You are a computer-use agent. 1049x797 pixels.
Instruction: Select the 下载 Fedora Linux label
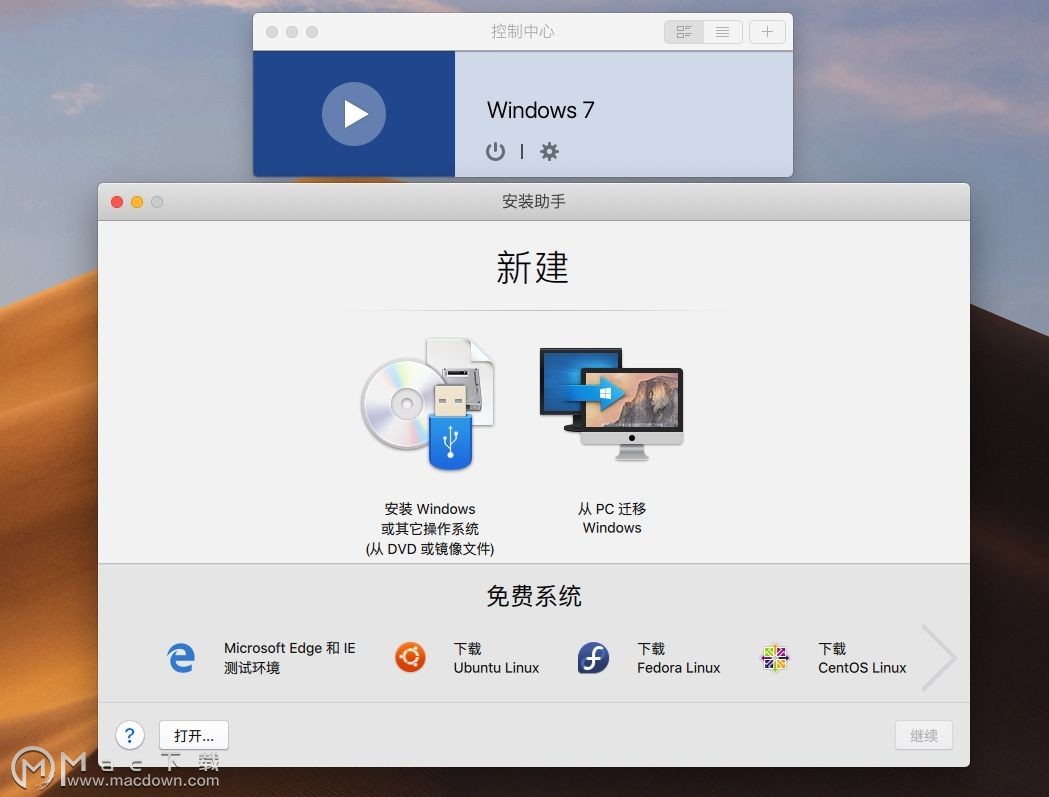tap(678, 657)
